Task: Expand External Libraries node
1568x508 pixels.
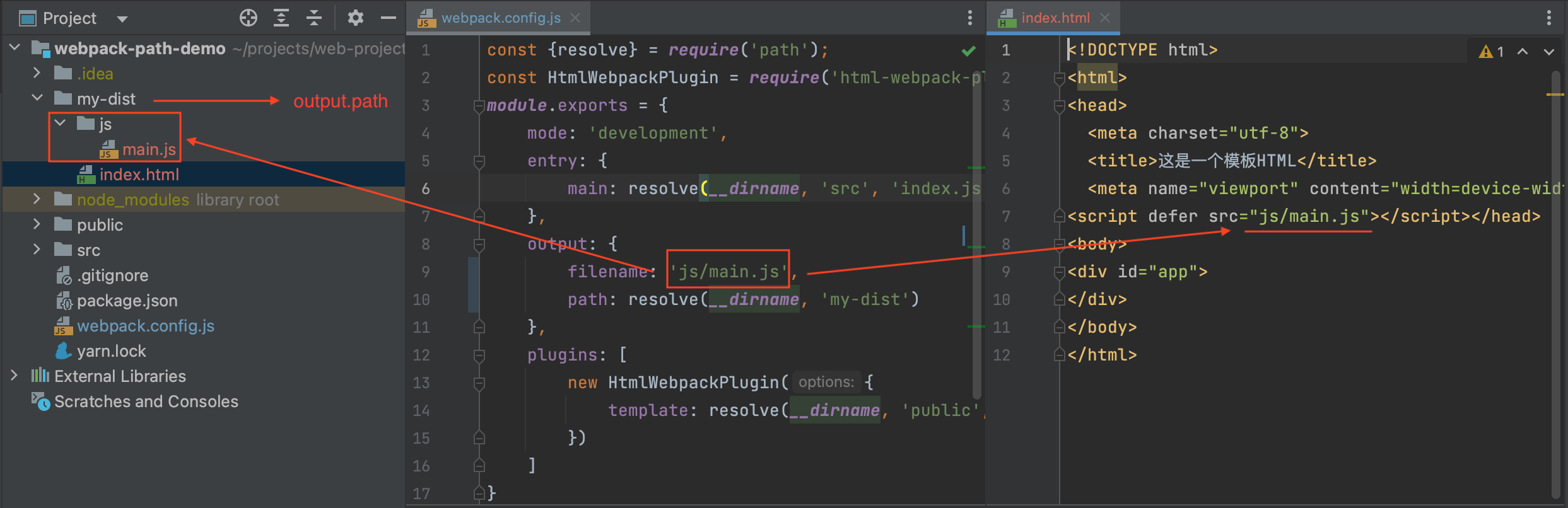Action: click(15, 376)
